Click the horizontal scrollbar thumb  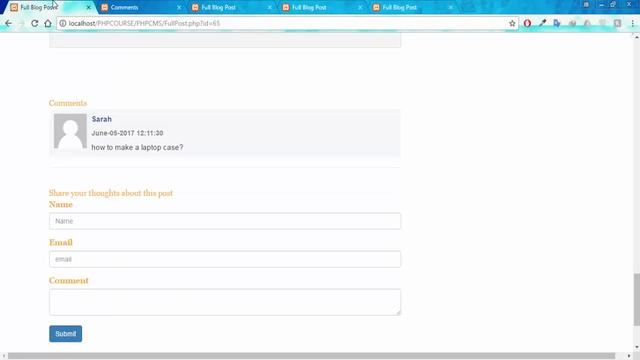pos(311,356)
